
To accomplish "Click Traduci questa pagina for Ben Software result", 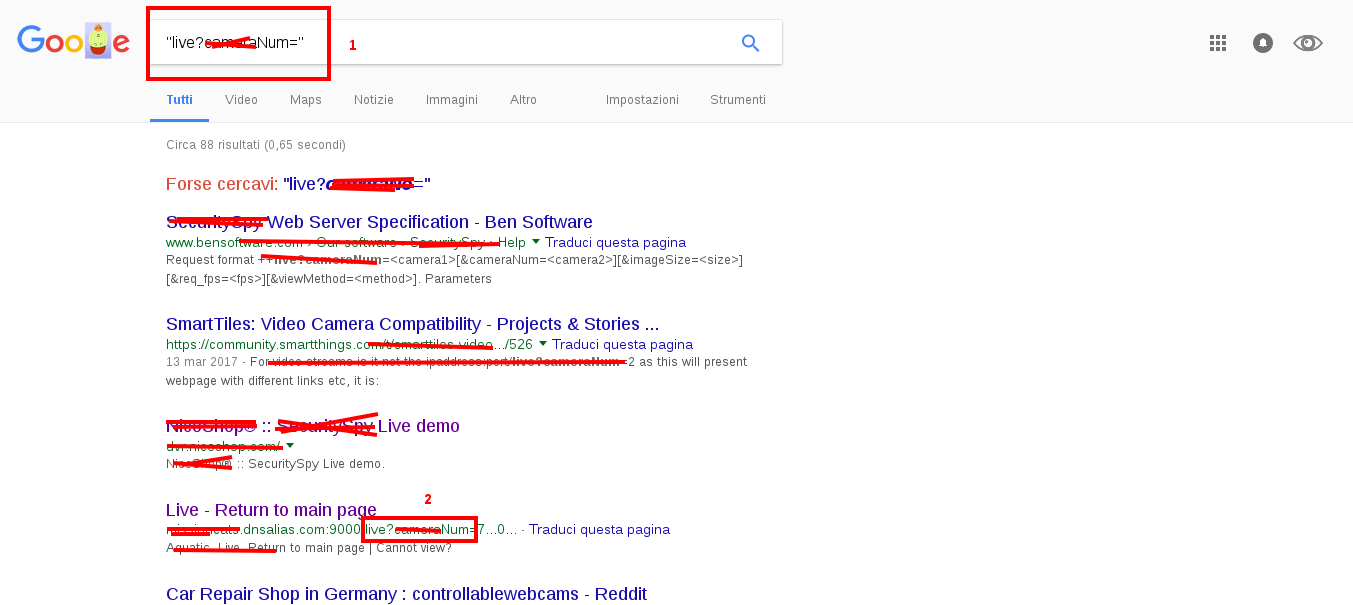I will tap(616, 243).
